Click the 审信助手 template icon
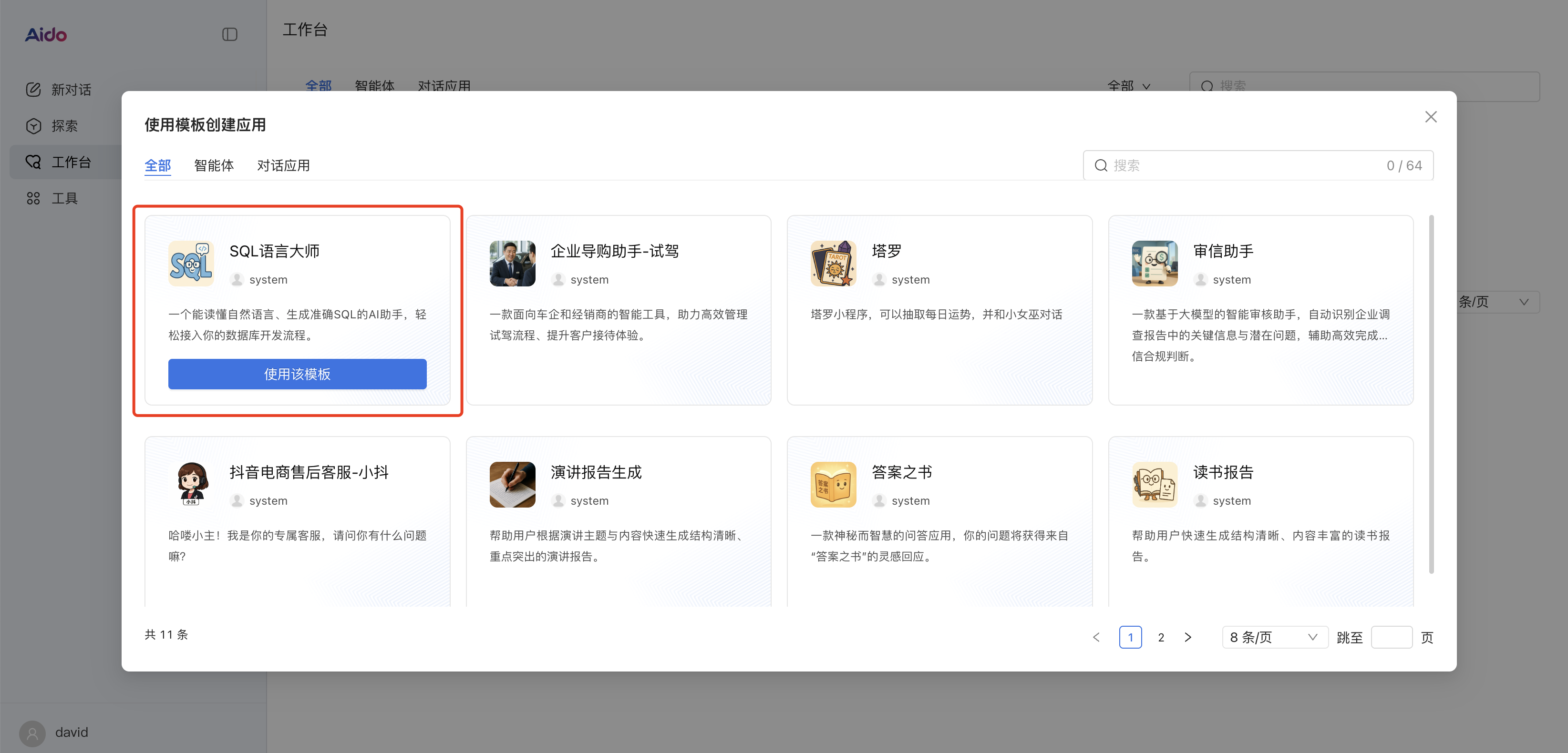This screenshot has width=1568, height=753. (1155, 264)
